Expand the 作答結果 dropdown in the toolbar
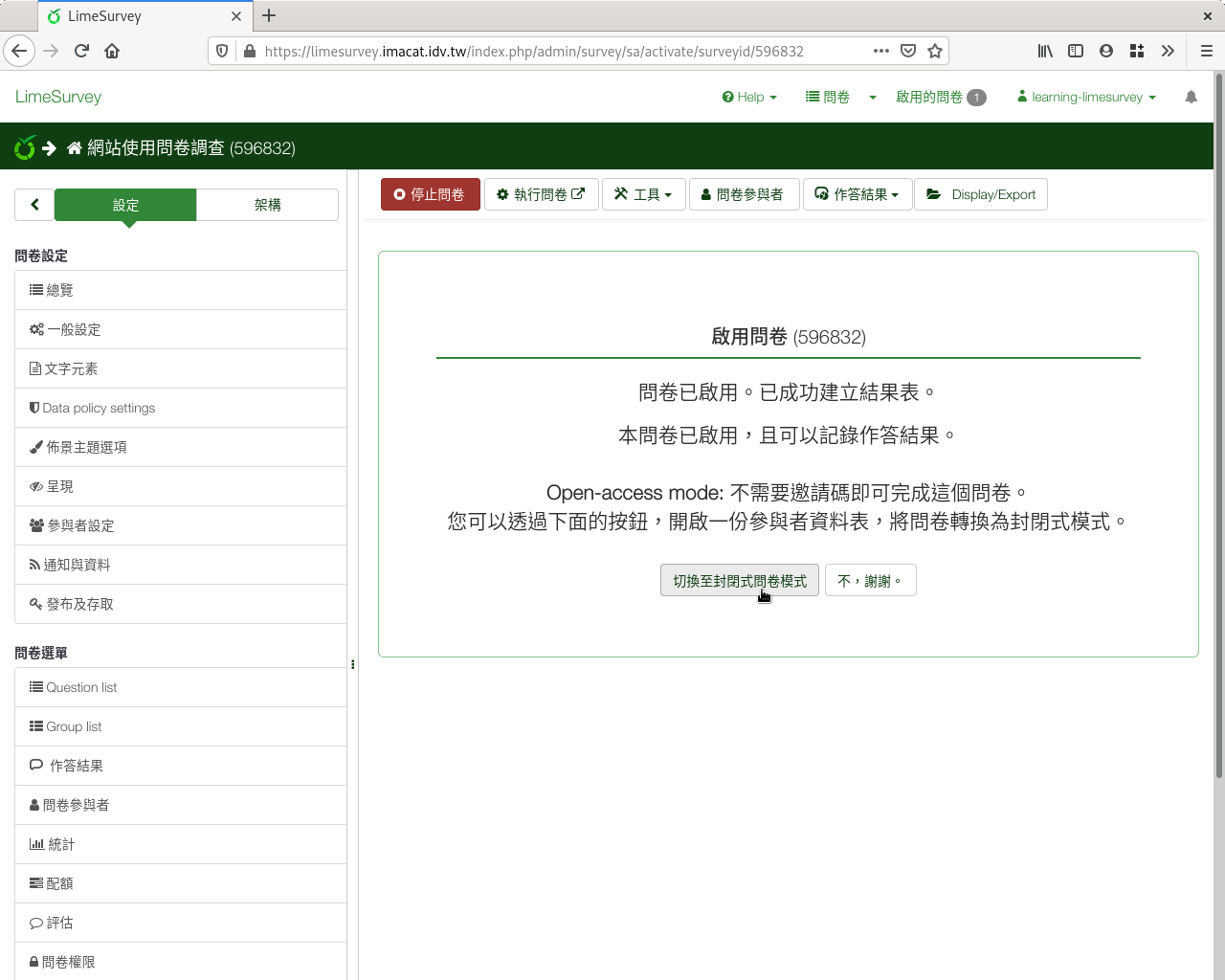This screenshot has width=1225, height=980. [857, 194]
